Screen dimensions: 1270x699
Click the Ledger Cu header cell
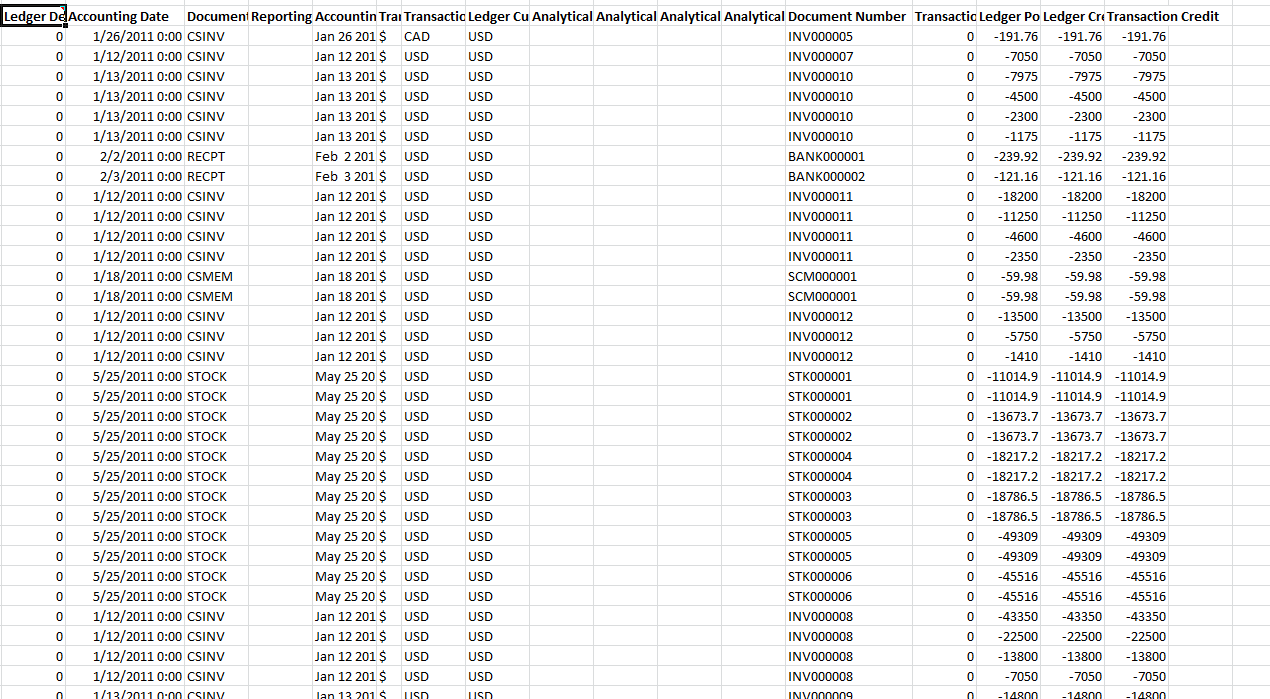497,17
